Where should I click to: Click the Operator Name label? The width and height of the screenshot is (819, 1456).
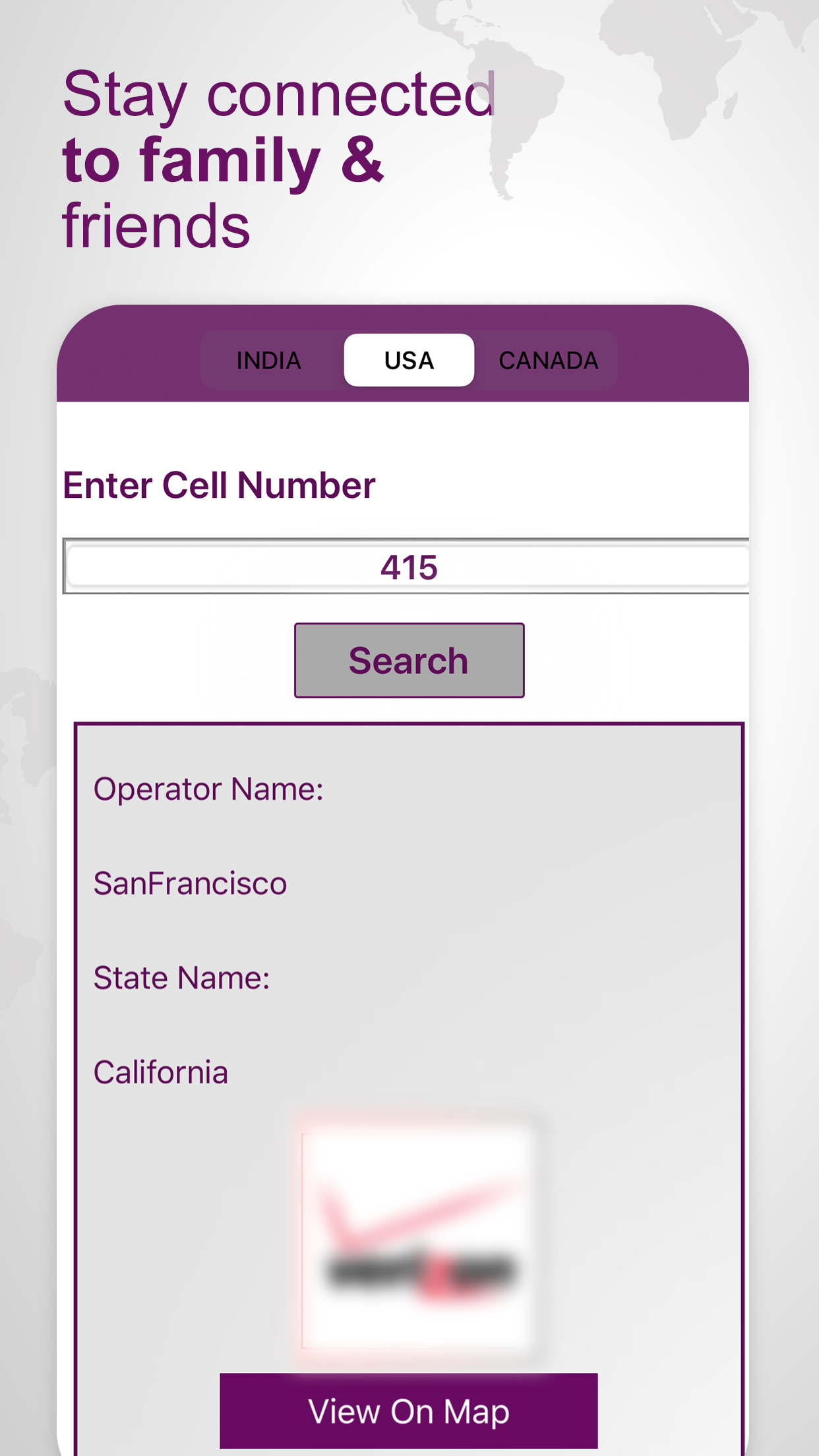pyautogui.click(x=208, y=789)
